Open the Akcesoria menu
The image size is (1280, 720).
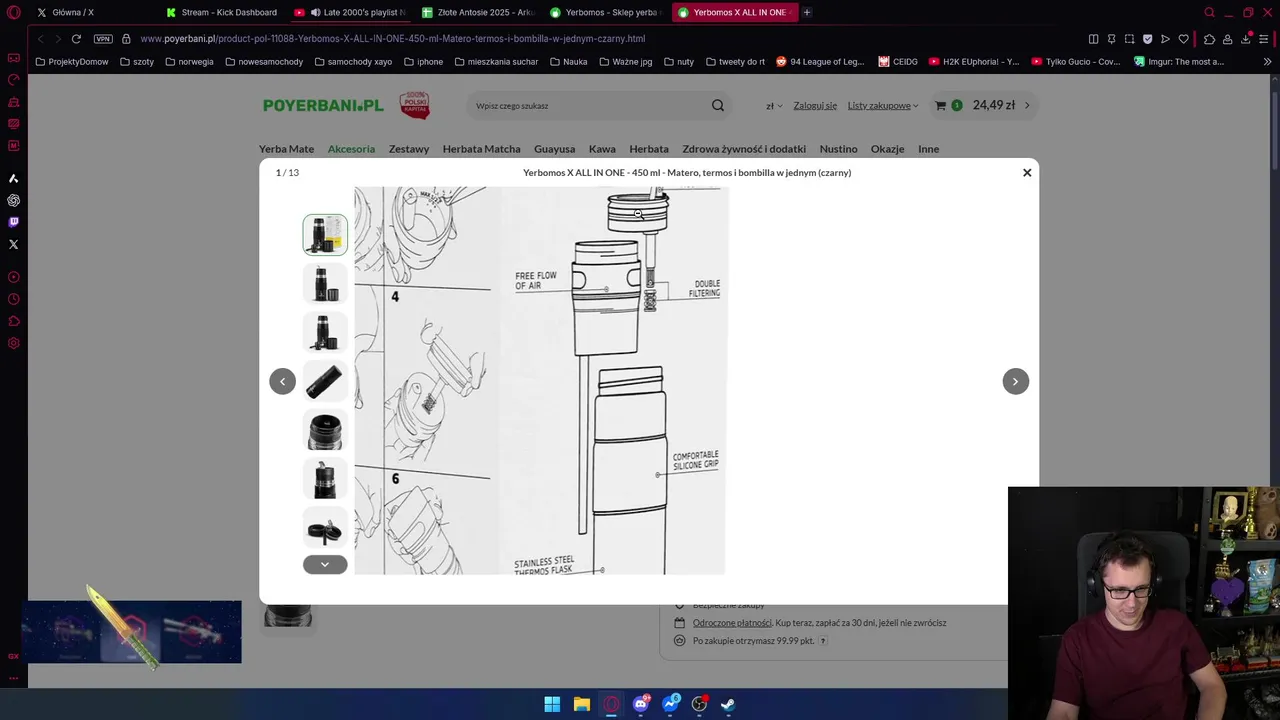[x=351, y=149]
